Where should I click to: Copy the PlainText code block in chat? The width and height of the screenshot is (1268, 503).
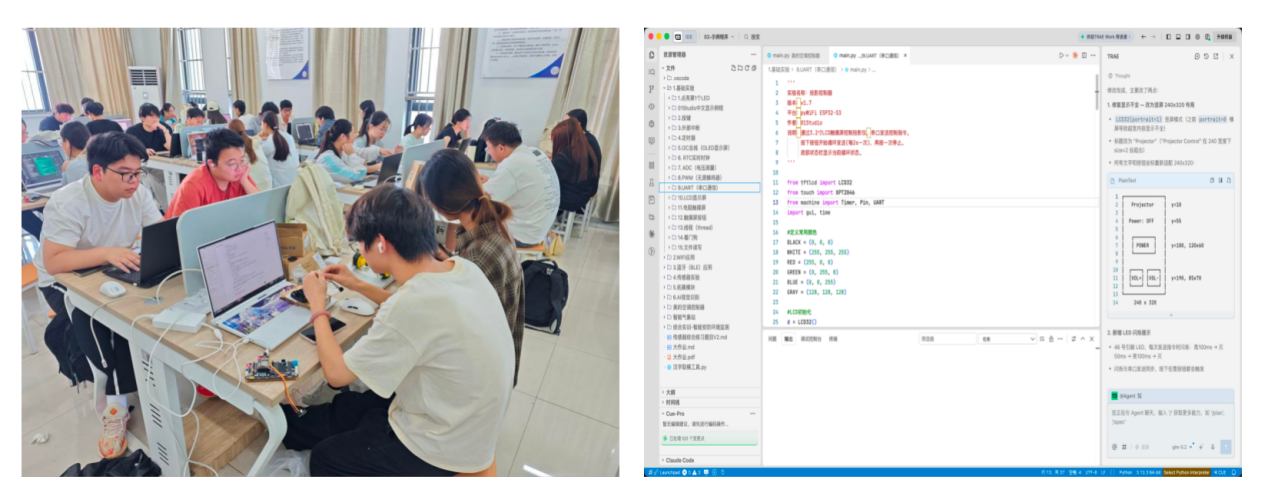tap(1211, 180)
